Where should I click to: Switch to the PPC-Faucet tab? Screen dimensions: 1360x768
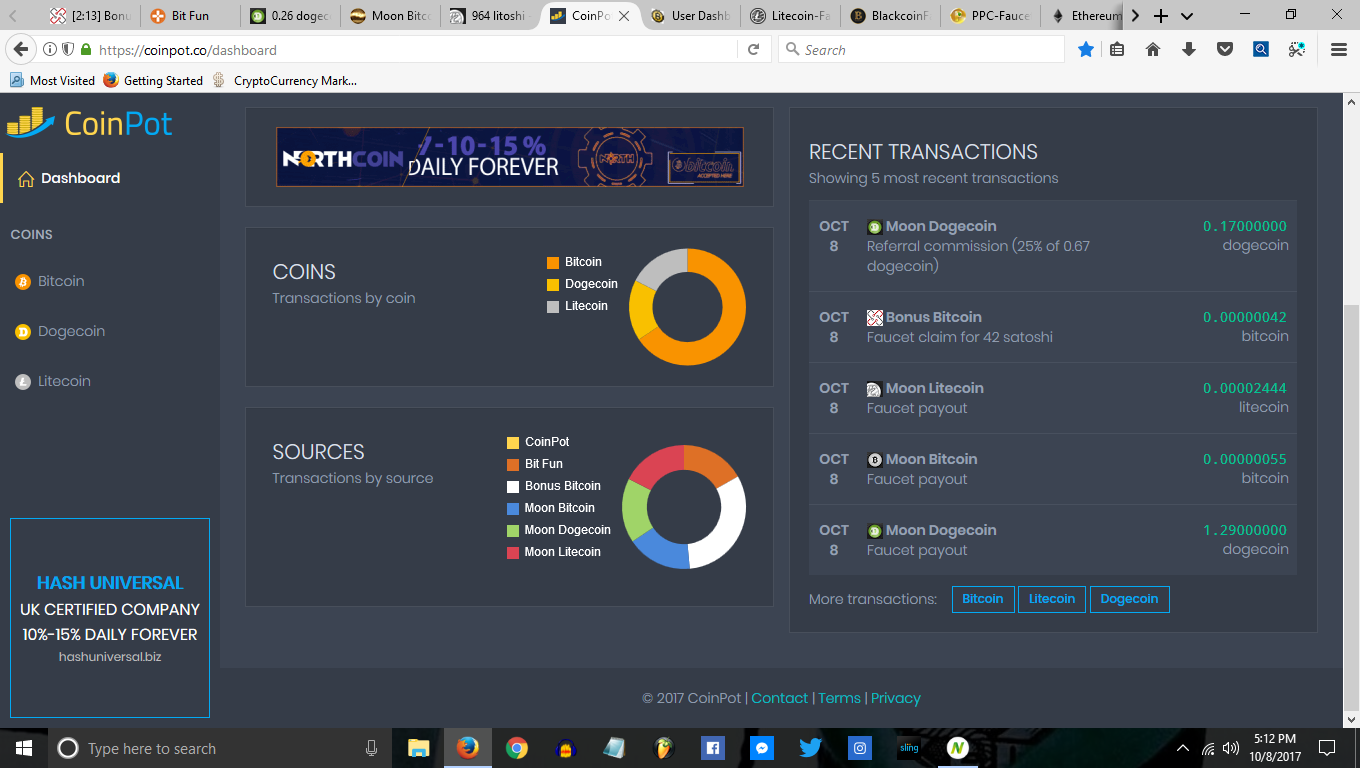990,16
